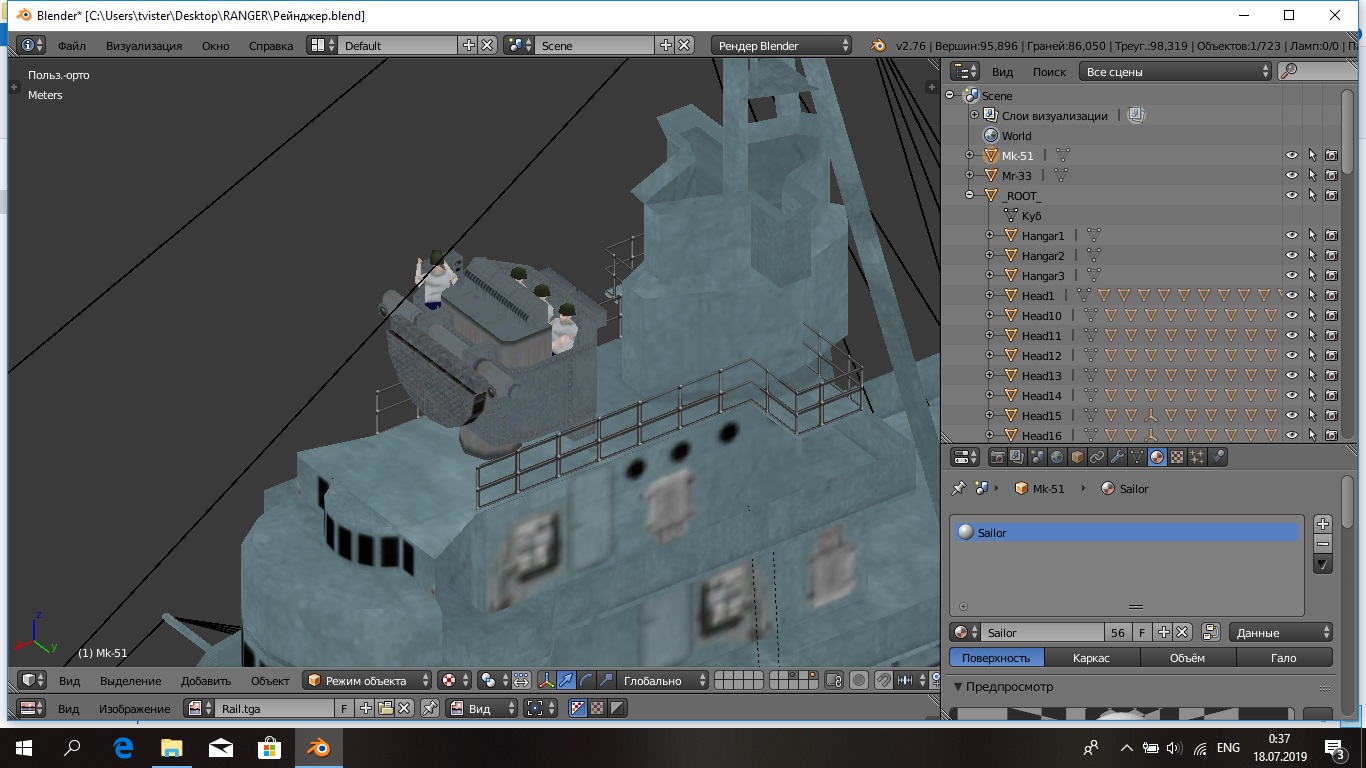The width and height of the screenshot is (1366, 768).
Task: Open Blender from the Windows taskbar
Action: 319,747
